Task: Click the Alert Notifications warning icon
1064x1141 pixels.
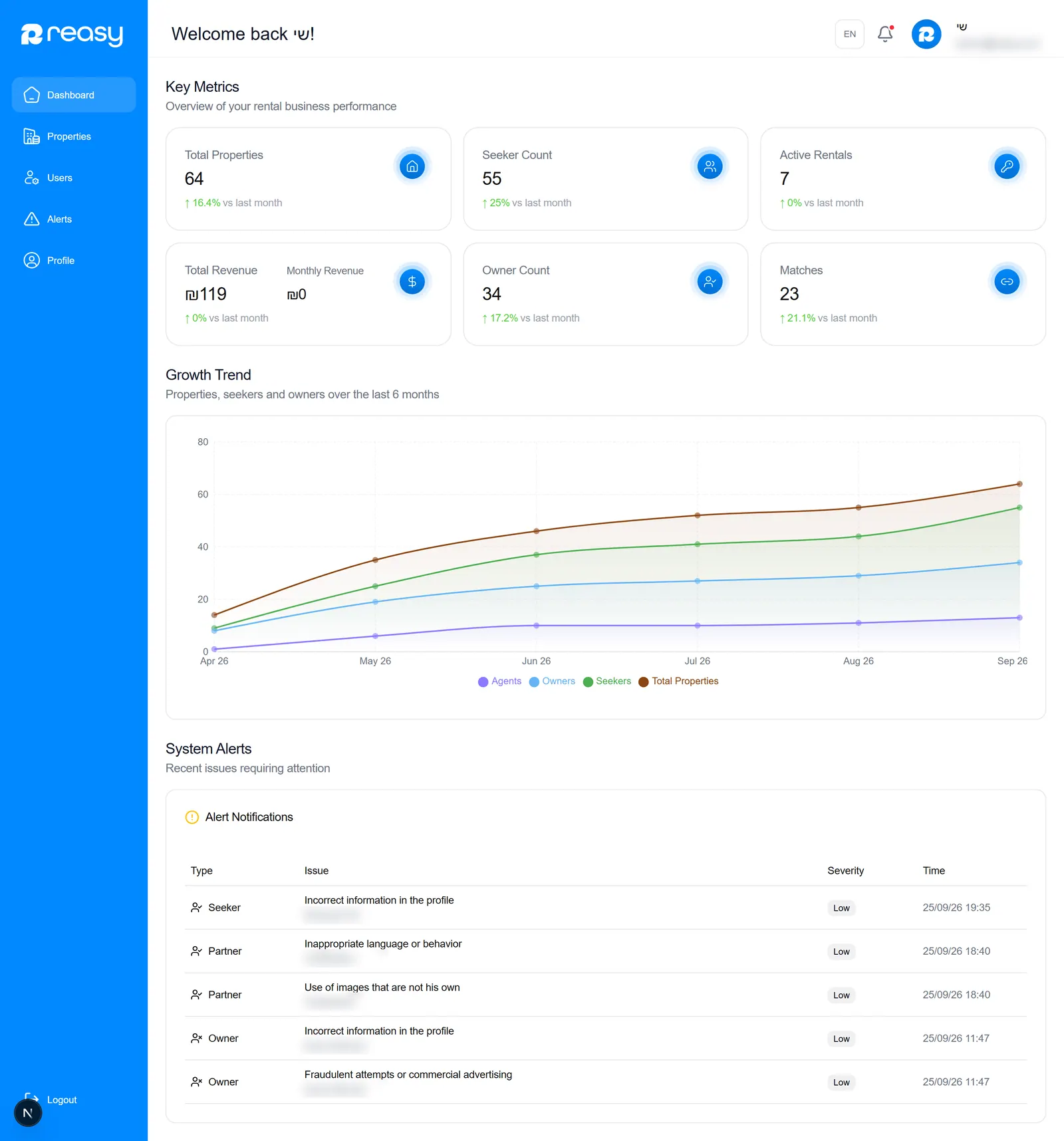Action: pos(192,817)
